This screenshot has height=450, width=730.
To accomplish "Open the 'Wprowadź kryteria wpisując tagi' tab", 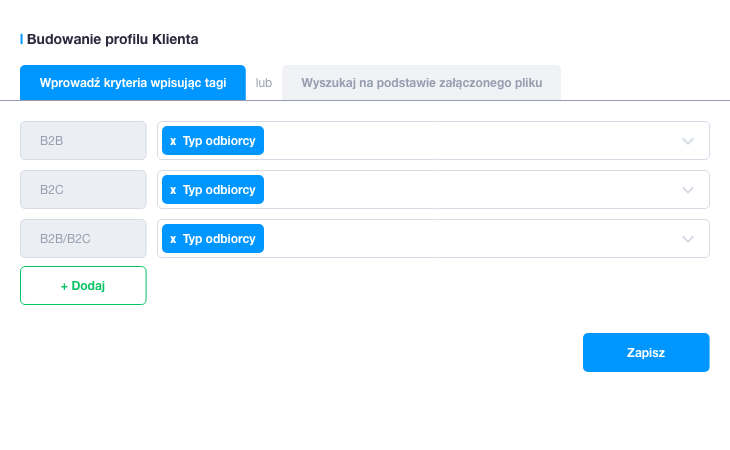I will 133,83.
